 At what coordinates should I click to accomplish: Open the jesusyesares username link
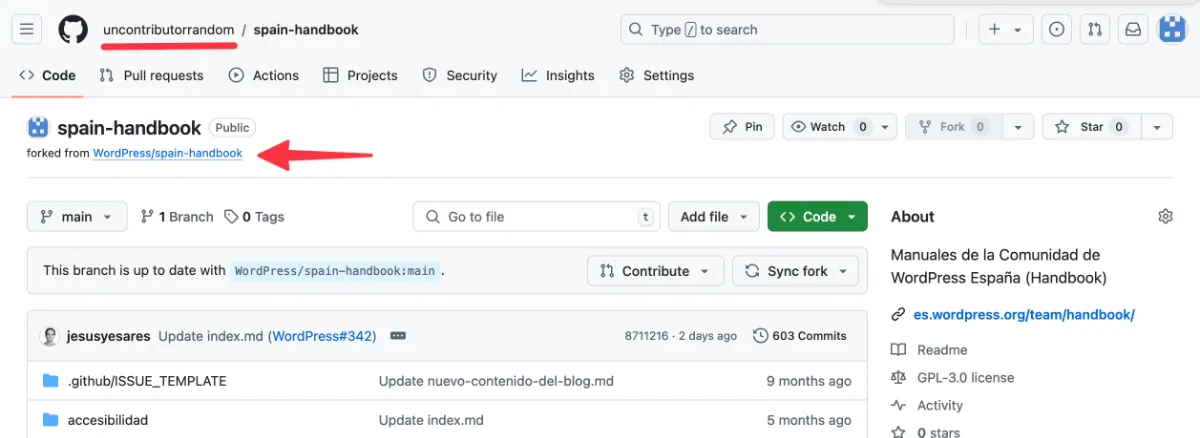[108, 336]
